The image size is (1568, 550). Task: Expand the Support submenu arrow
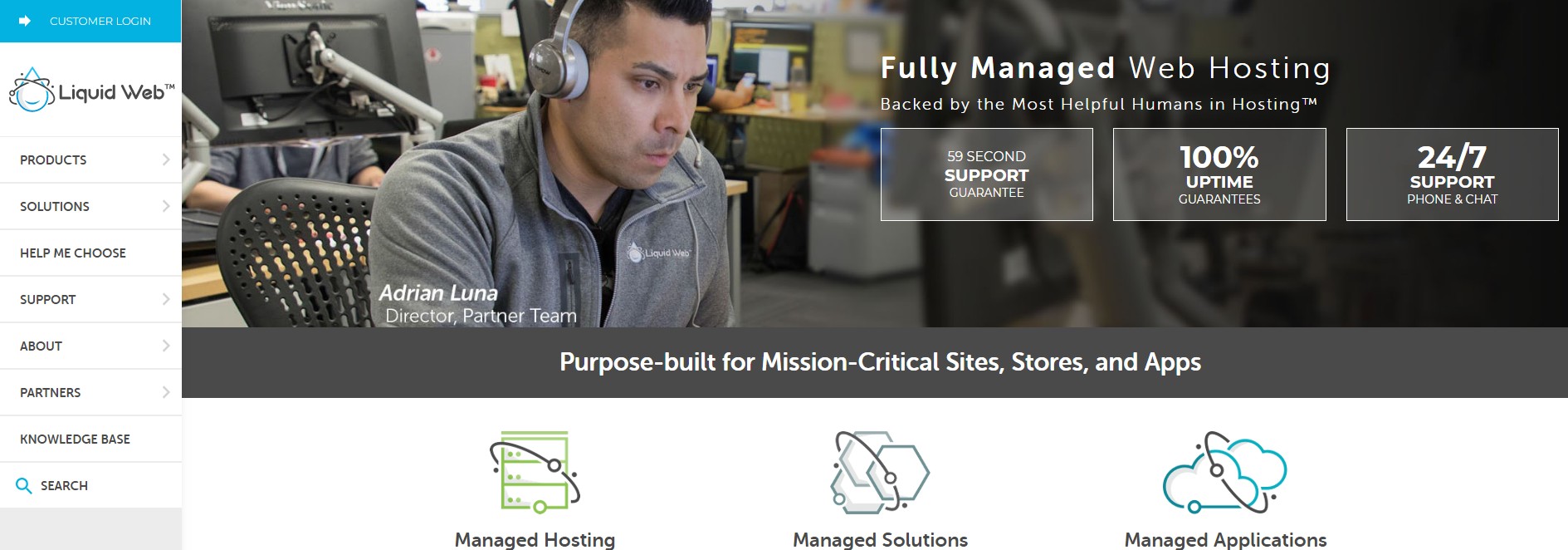tap(166, 299)
